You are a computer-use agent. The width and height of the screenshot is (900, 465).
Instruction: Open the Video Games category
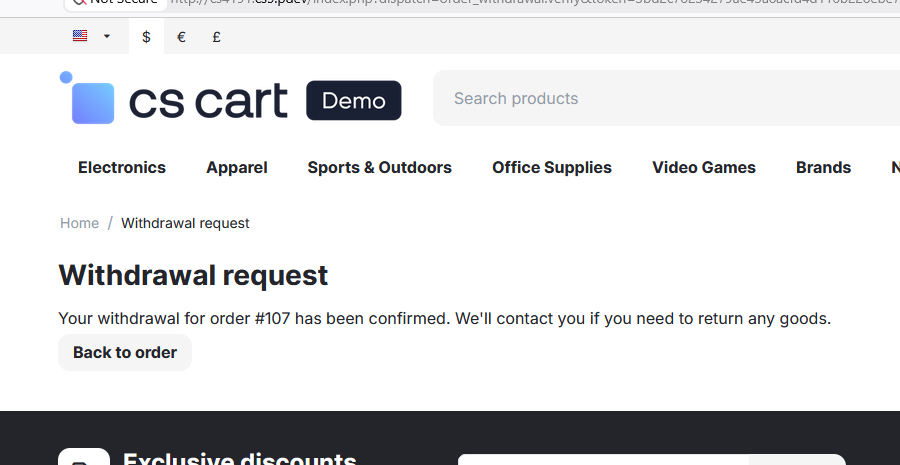(x=704, y=168)
